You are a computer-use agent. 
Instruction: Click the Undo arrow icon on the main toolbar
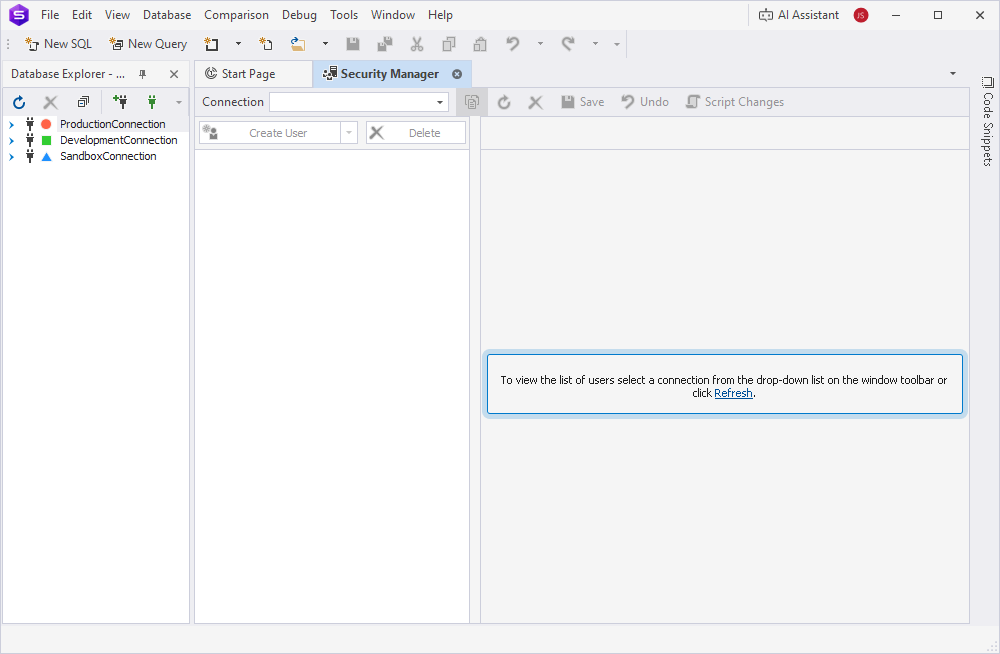511,44
